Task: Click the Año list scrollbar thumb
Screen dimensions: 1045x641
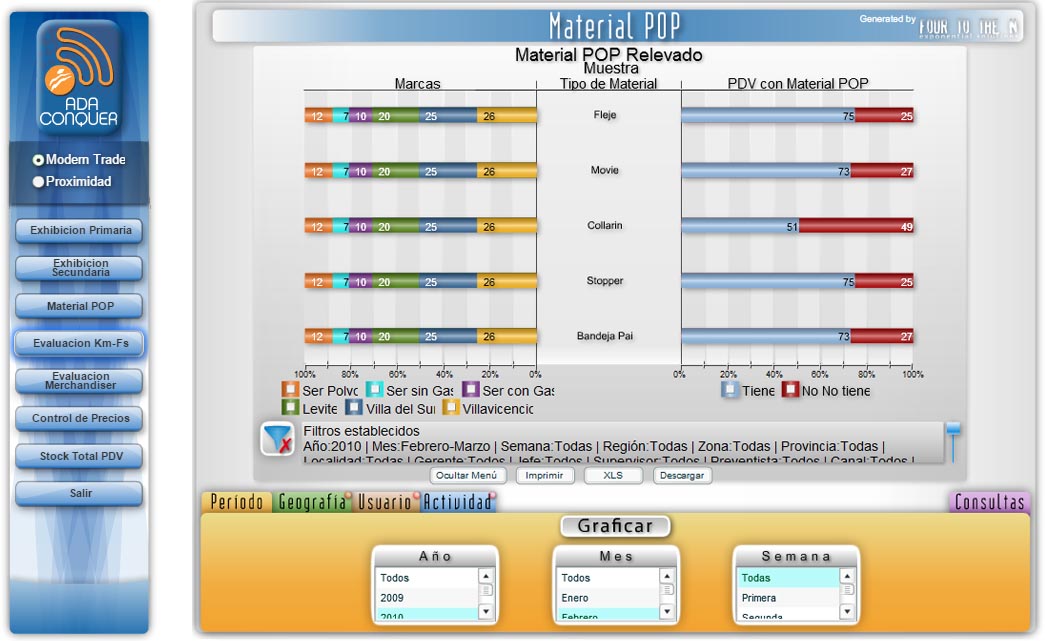Action: click(x=487, y=590)
